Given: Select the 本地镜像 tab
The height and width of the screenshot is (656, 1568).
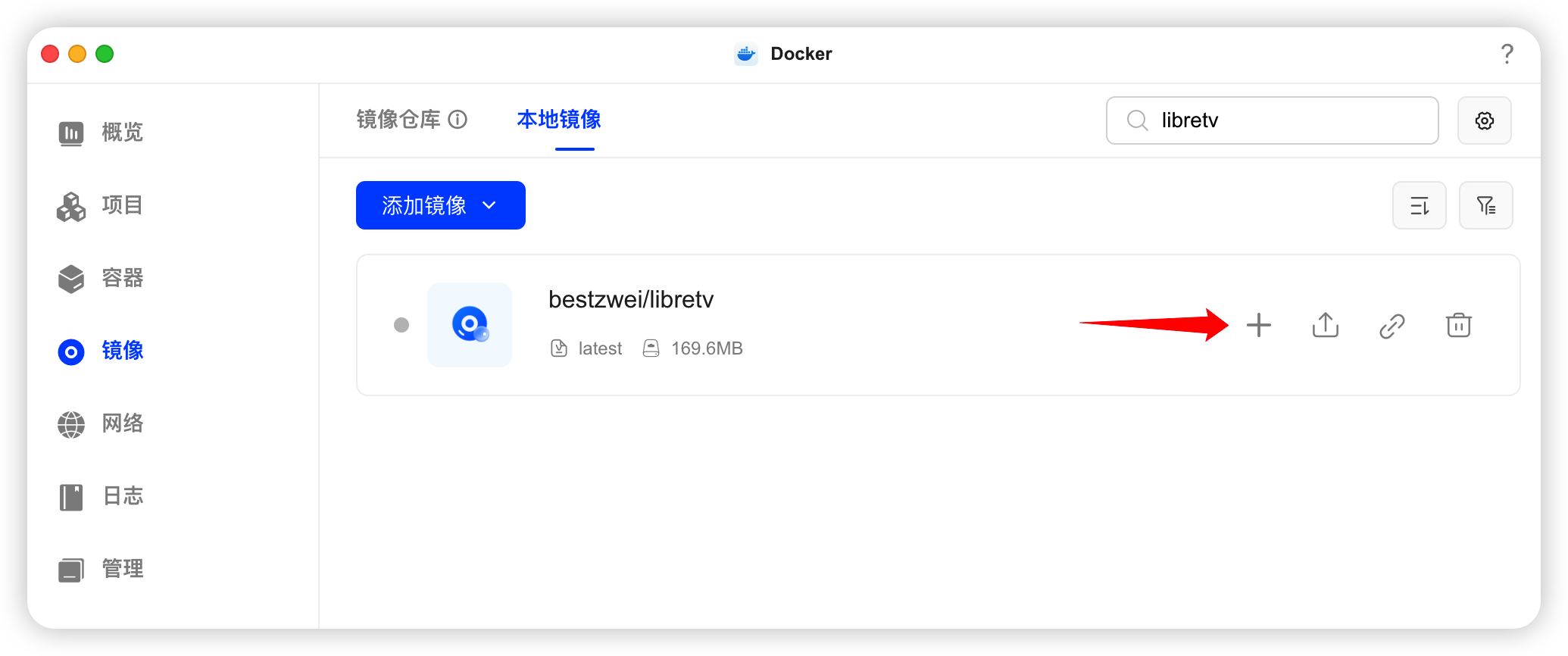Looking at the screenshot, I should coord(559,119).
